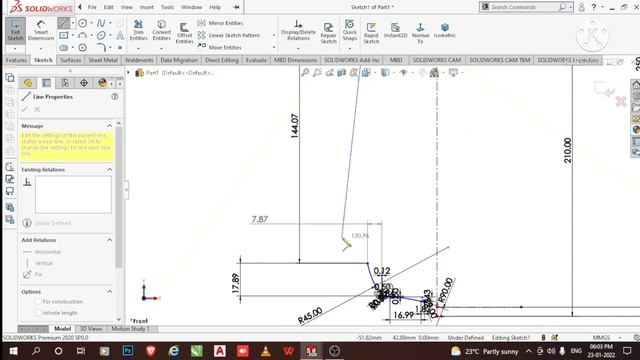Open the PropertyManager tab
Viewport: 640px width, 360px height.
47,83
